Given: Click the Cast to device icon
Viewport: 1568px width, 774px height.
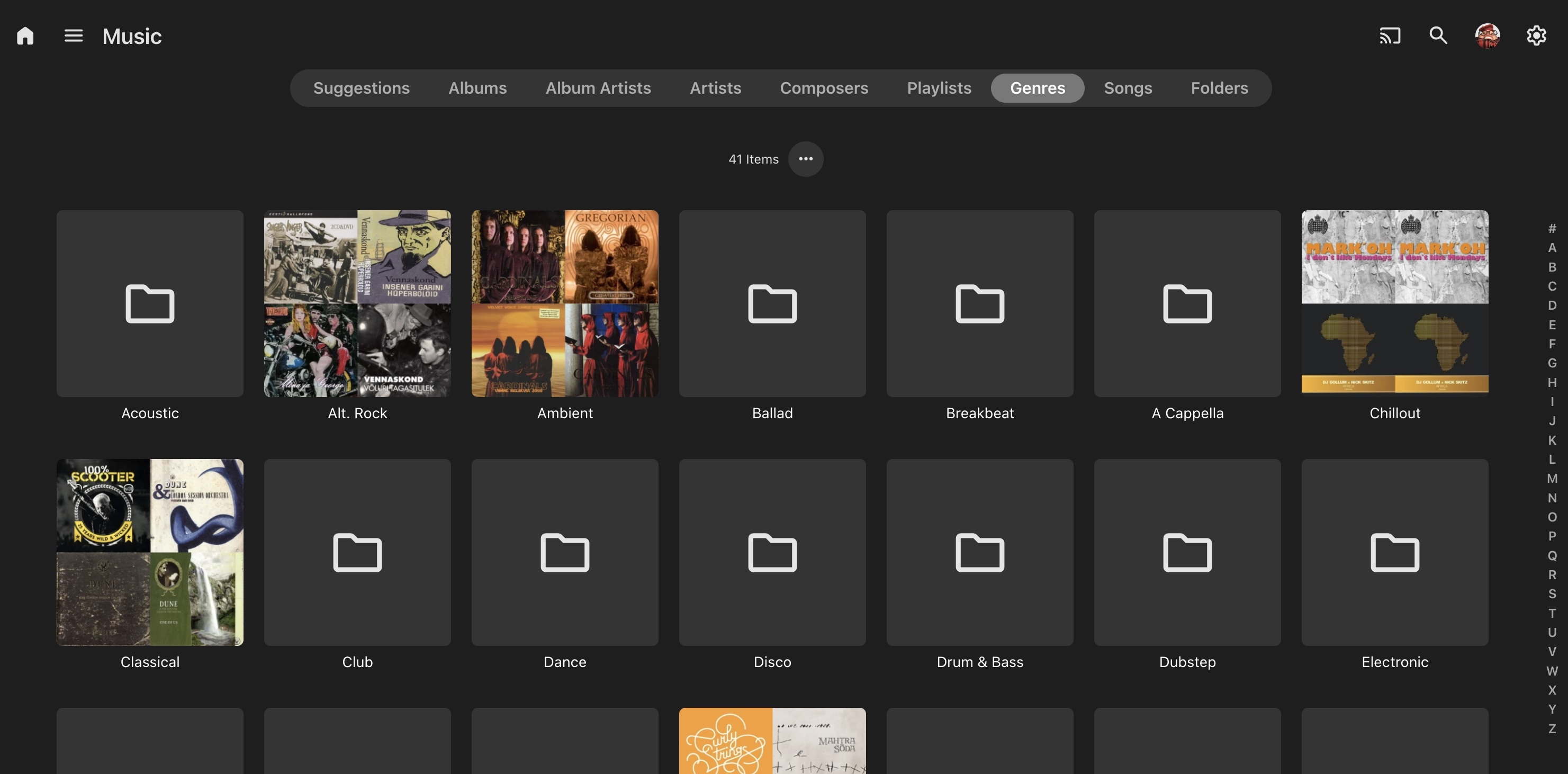Looking at the screenshot, I should 1390,36.
